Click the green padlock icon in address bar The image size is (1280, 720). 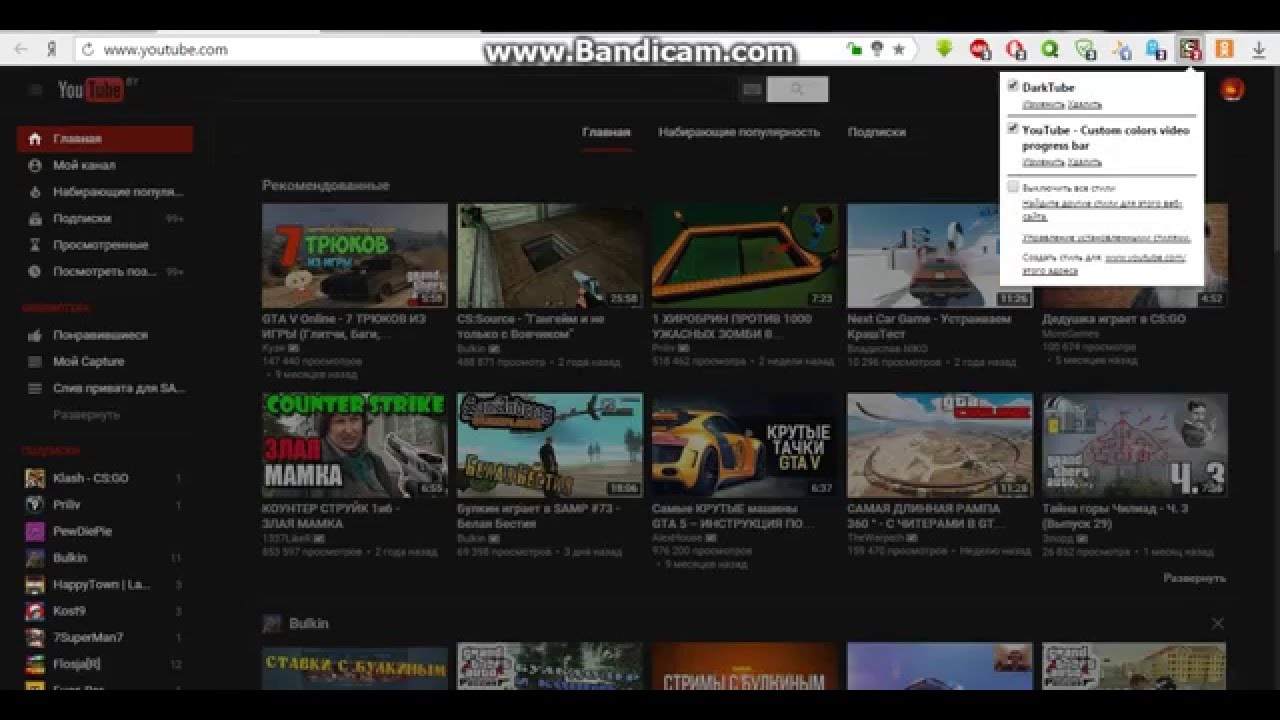854,49
